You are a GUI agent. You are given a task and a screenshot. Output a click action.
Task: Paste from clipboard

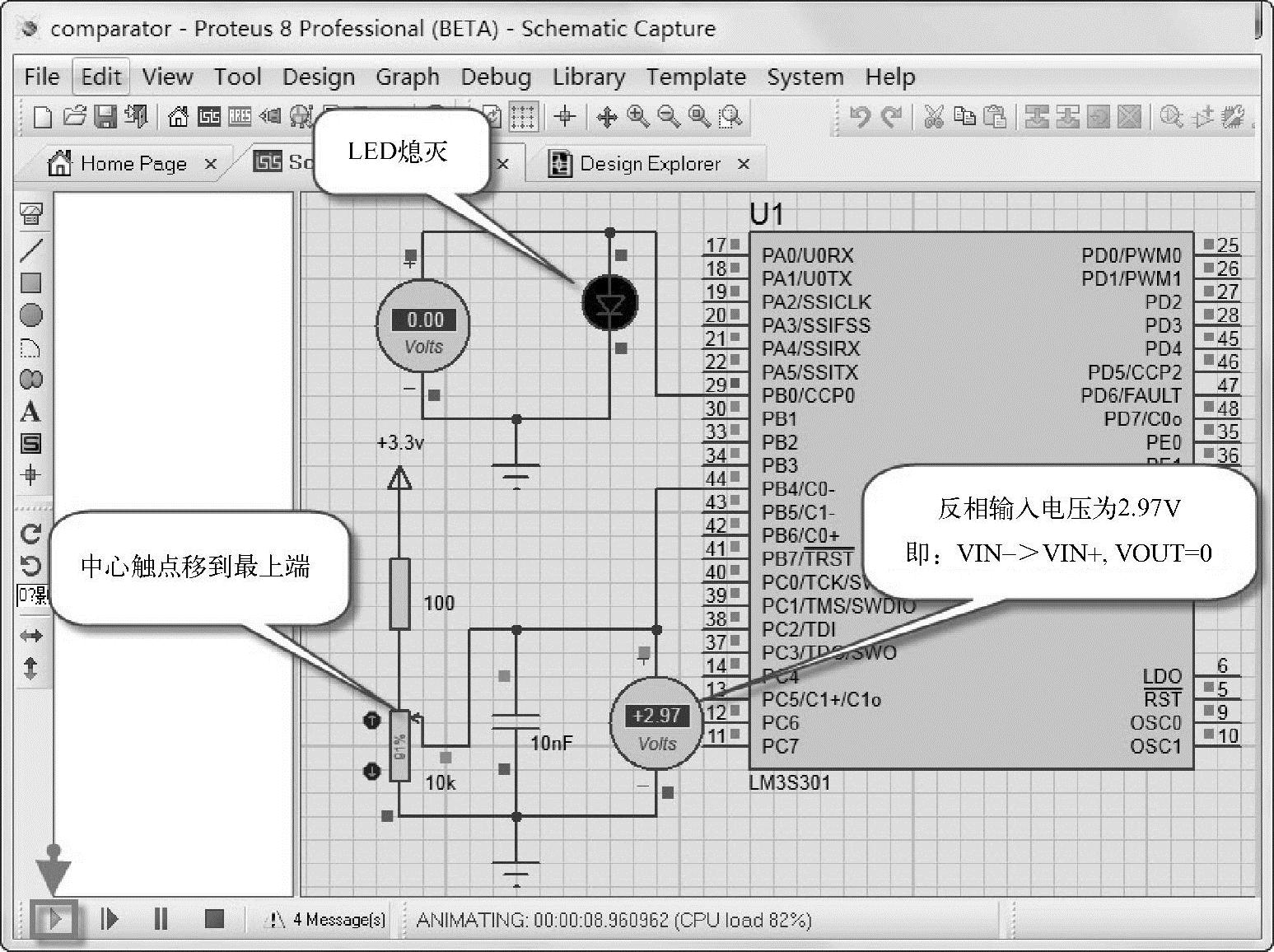pos(995,117)
